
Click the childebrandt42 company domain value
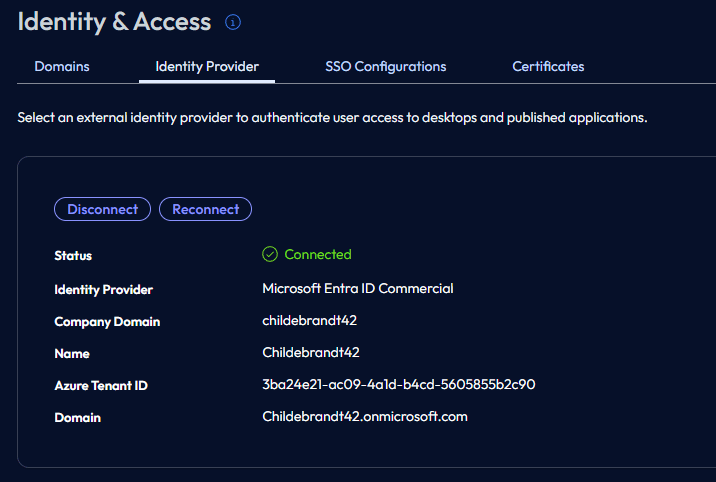[309, 322]
